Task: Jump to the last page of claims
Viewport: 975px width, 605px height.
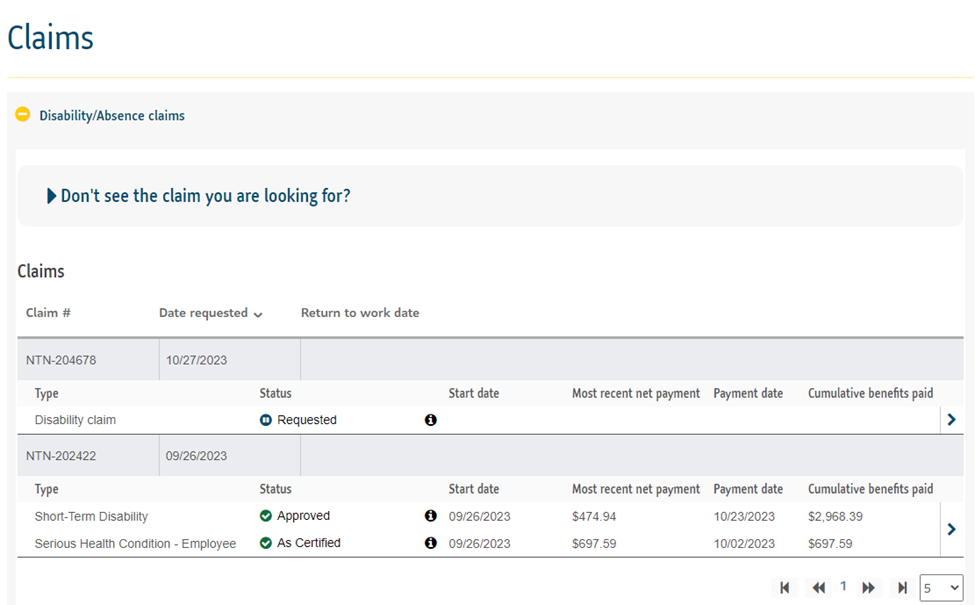Action: click(902, 588)
